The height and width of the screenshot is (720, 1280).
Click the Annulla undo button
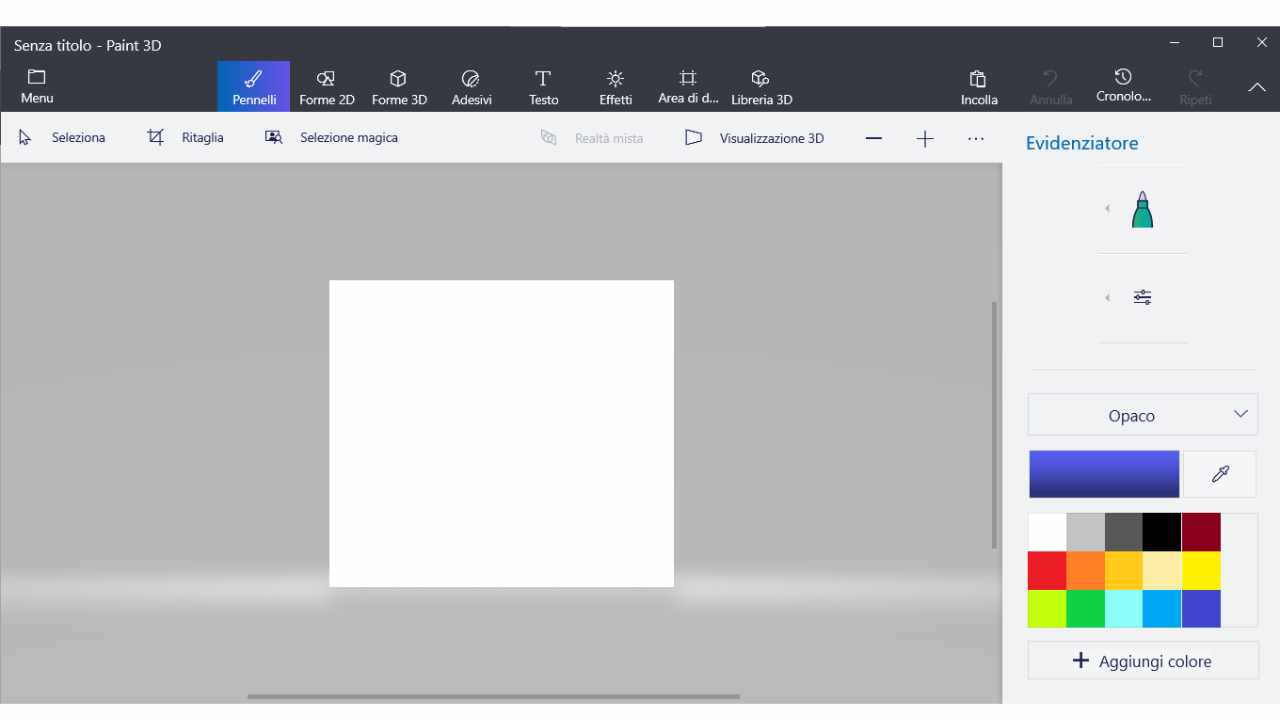1051,87
